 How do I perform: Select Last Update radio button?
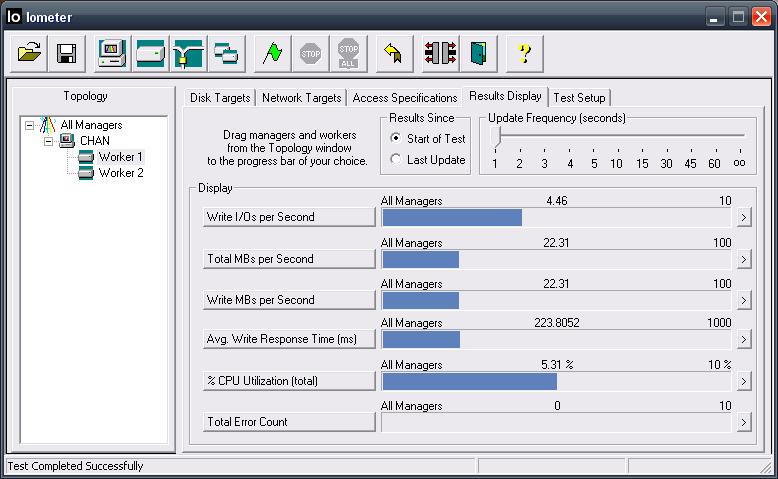(x=395, y=159)
